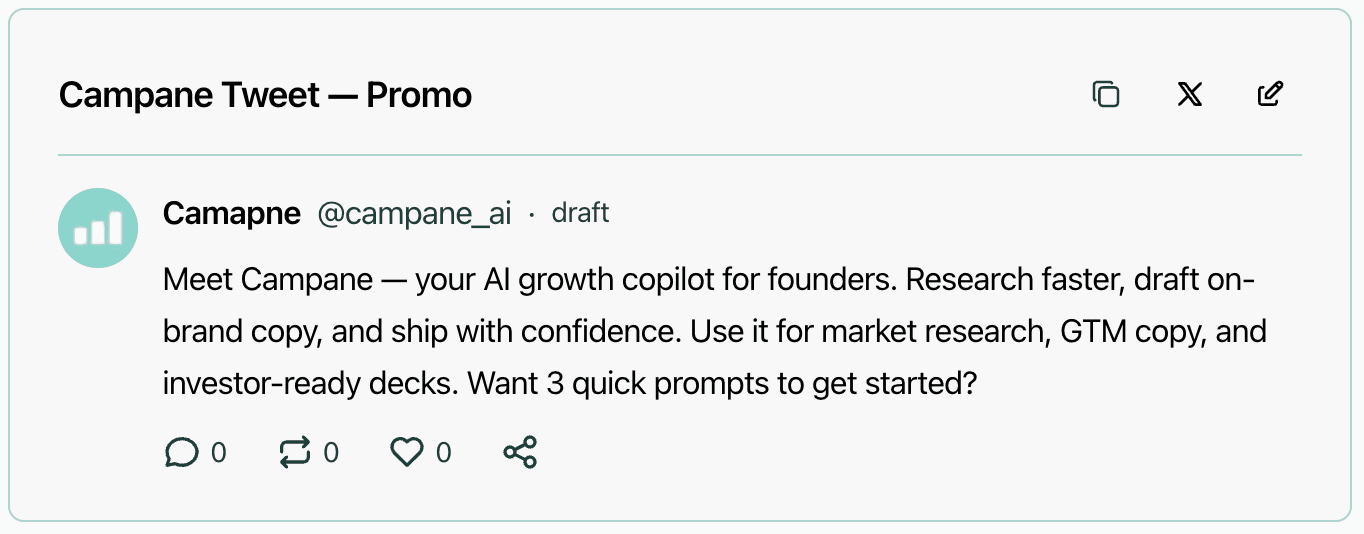Click the dot separator before draft
Image resolution: width=1364 pixels, height=534 pixels.
pos(532,214)
